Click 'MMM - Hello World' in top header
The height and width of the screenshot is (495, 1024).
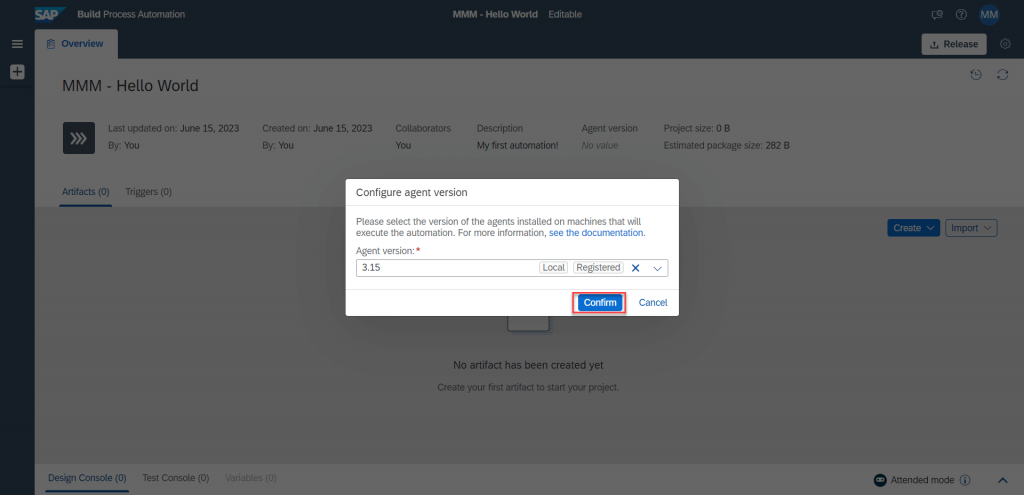pos(495,14)
